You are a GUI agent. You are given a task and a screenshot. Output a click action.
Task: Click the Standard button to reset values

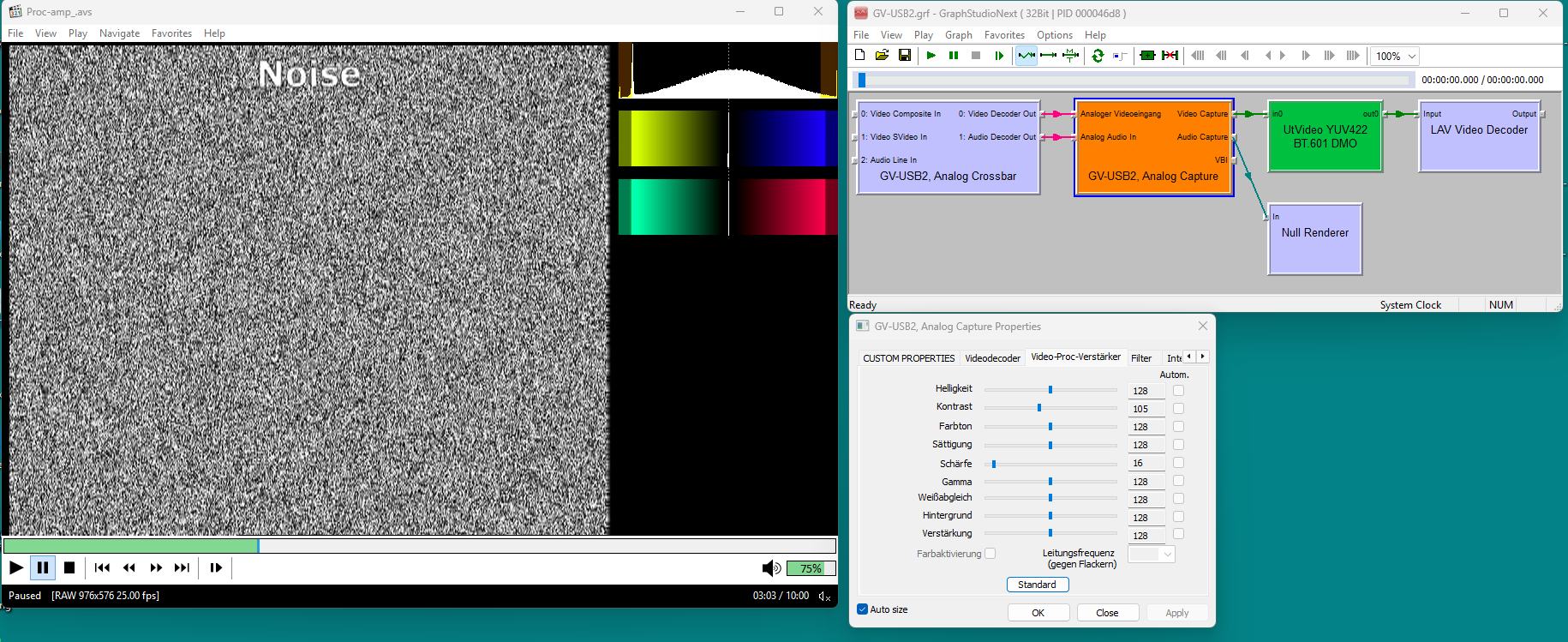[x=1037, y=585]
